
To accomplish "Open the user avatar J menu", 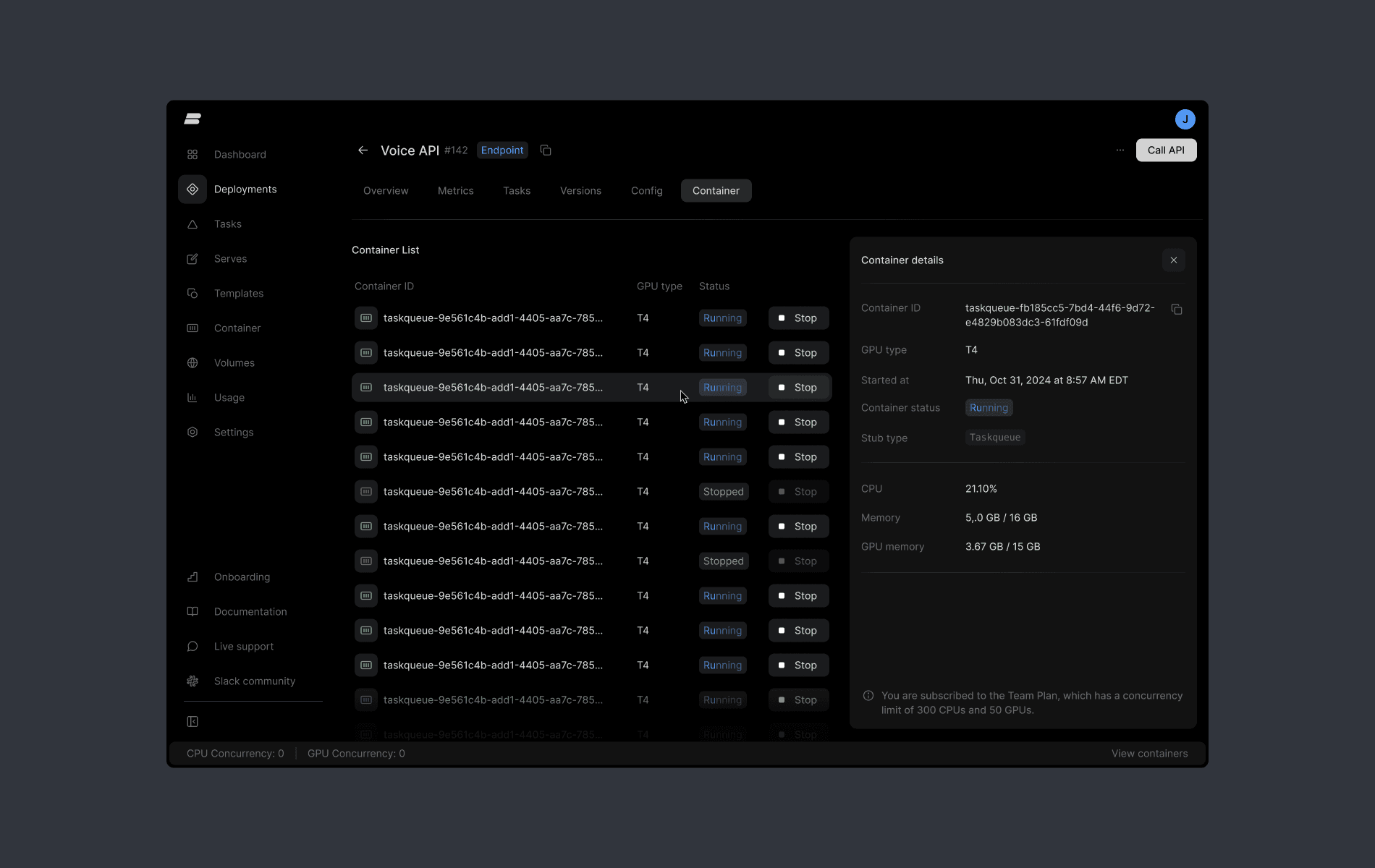I will (x=1185, y=119).
